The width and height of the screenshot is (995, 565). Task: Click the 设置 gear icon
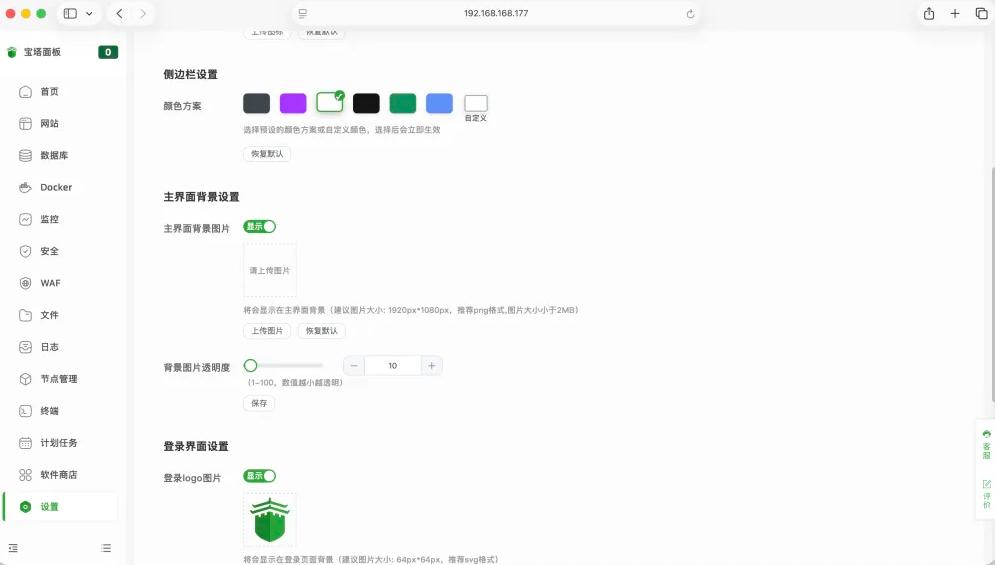point(25,507)
